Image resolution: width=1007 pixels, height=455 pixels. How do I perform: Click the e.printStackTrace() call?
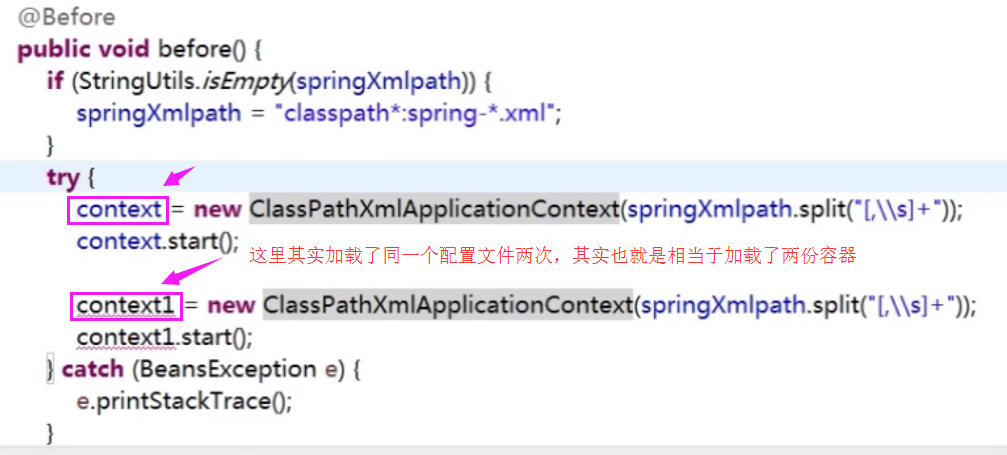click(x=184, y=402)
